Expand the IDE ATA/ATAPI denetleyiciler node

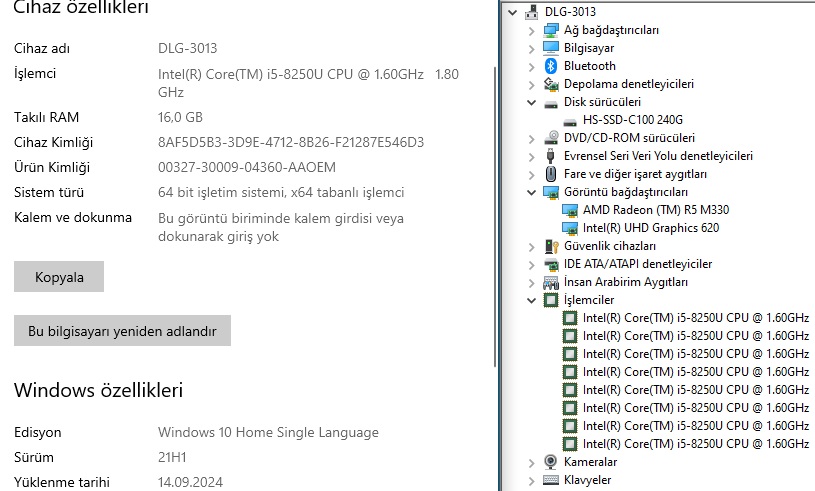tap(531, 265)
